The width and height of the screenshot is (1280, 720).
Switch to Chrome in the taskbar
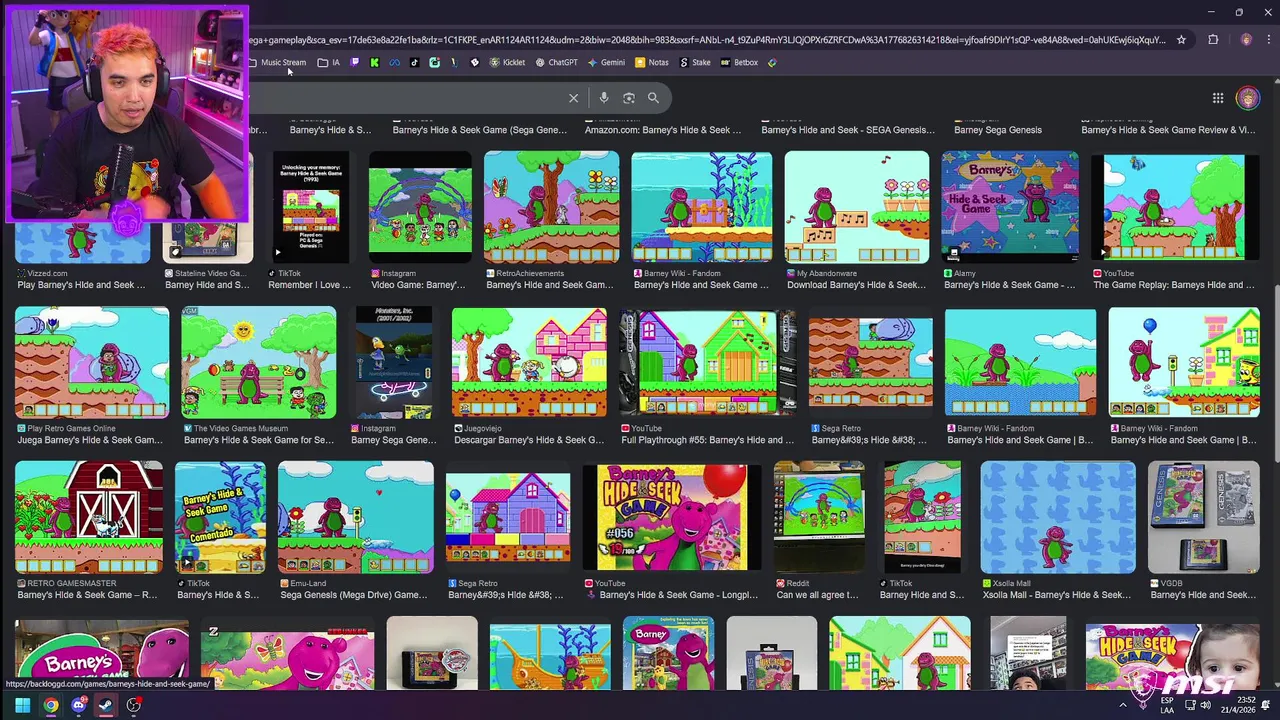(x=50, y=705)
